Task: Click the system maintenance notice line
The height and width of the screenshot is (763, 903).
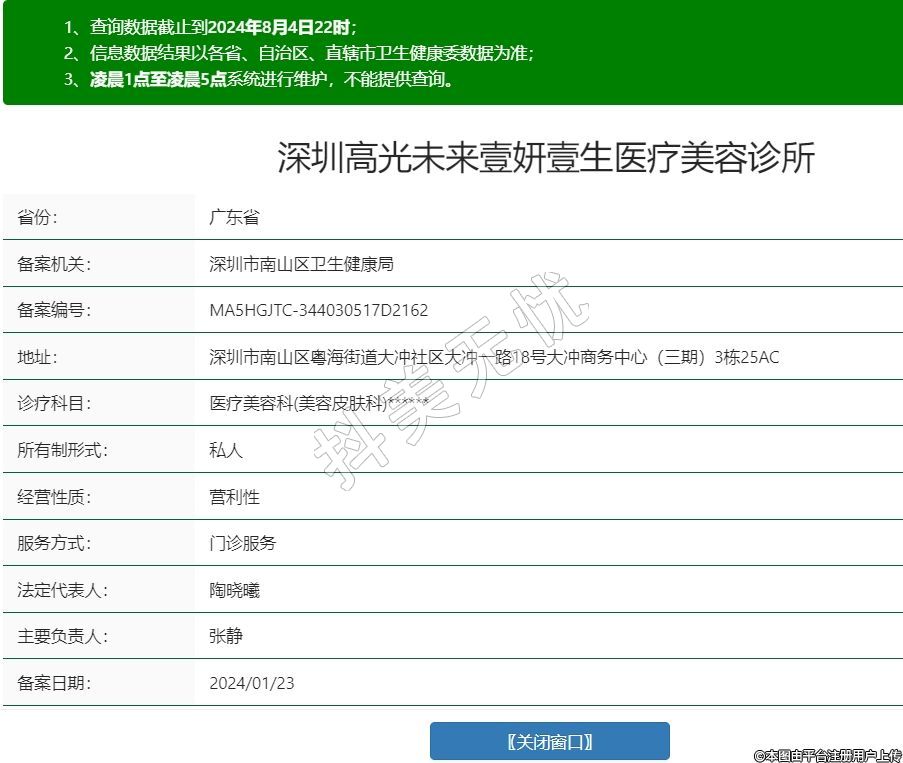Action: [x=259, y=80]
